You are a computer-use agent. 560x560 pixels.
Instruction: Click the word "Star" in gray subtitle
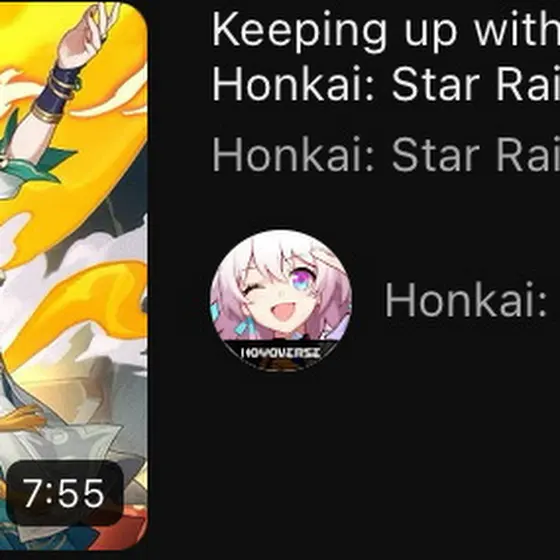[x=436, y=155]
